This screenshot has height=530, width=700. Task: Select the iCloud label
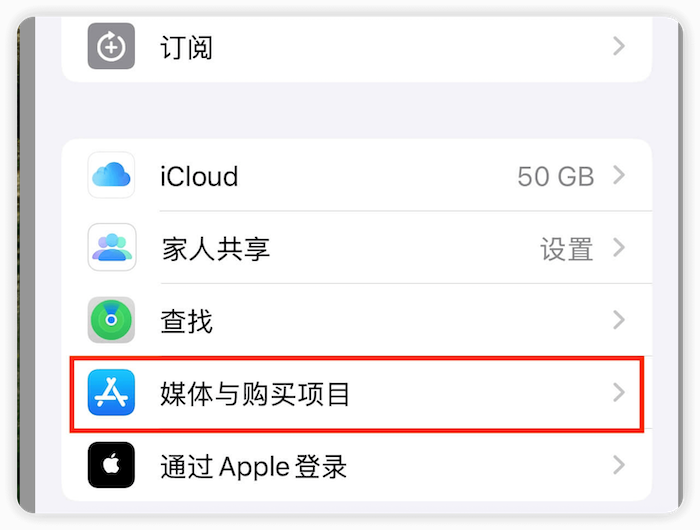(x=199, y=176)
